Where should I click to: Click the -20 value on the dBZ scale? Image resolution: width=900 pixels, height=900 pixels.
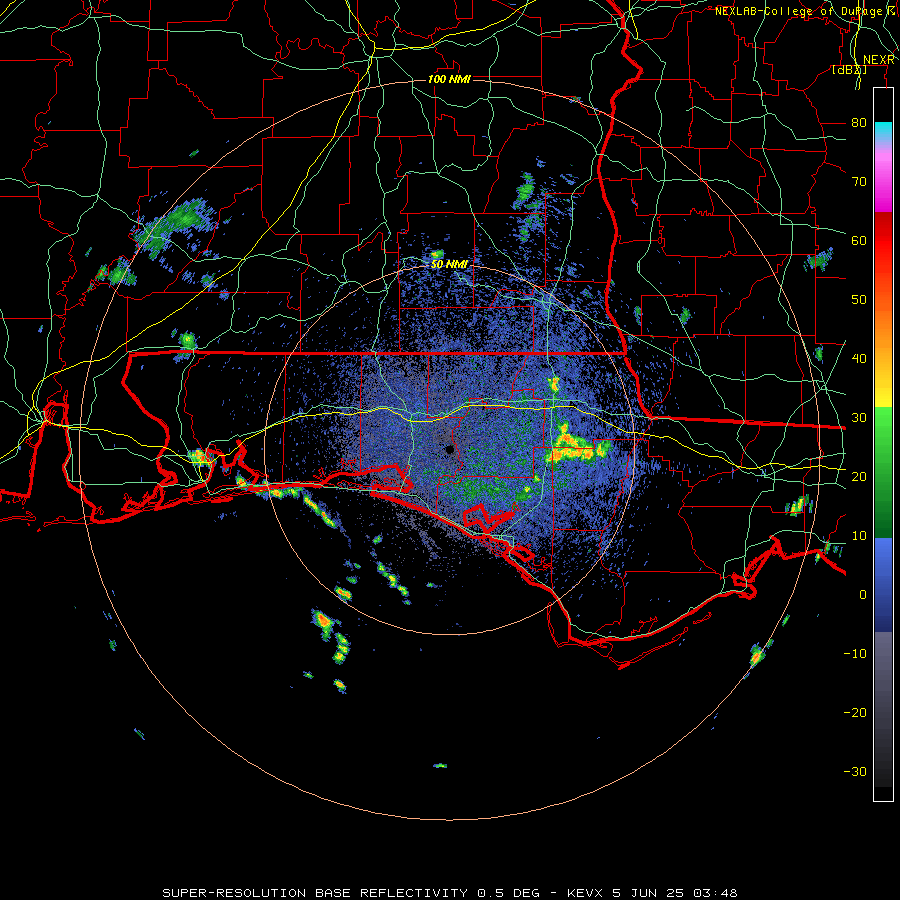[x=855, y=712]
